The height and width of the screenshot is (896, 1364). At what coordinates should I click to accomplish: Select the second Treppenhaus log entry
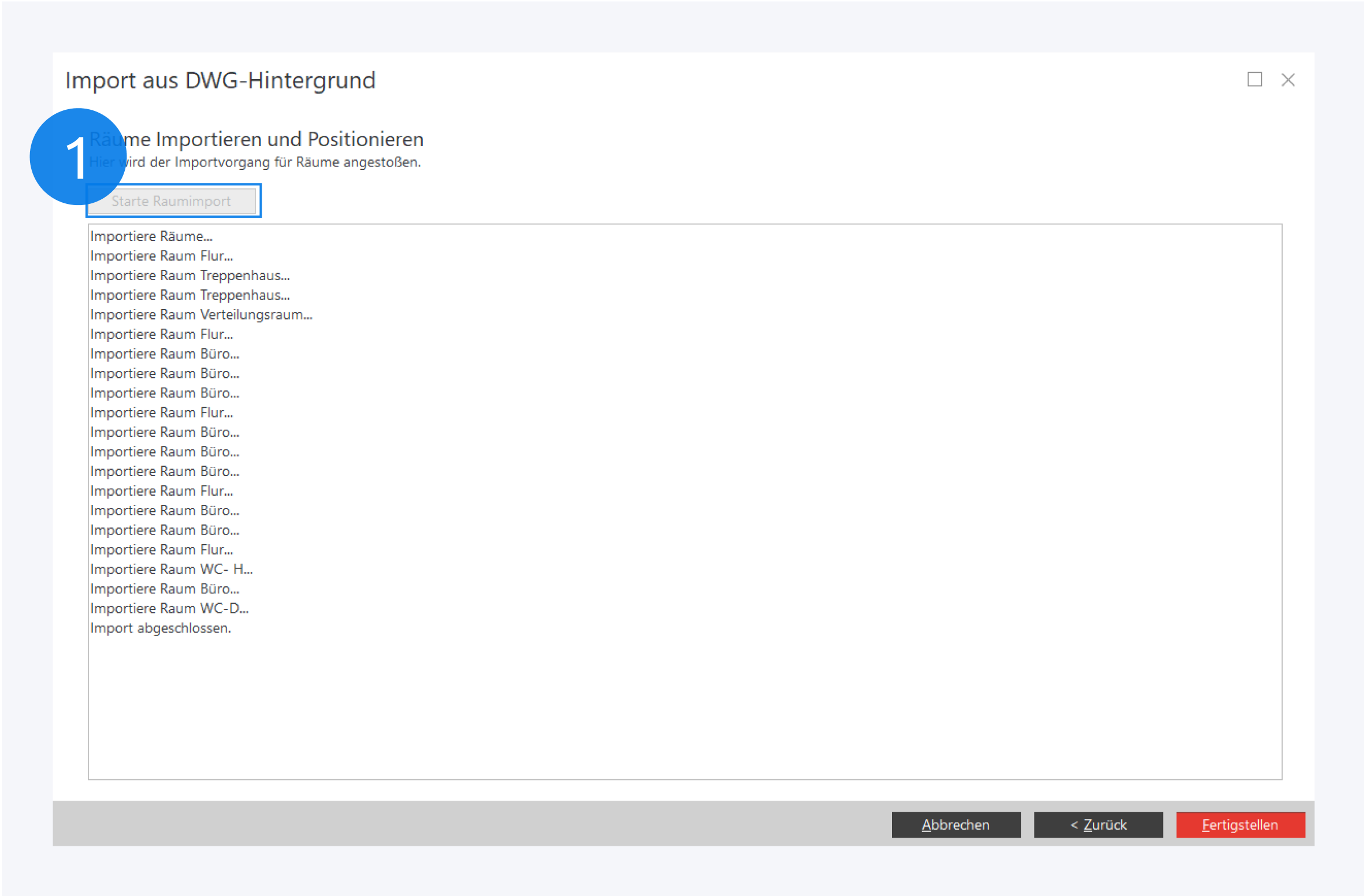tap(190, 295)
